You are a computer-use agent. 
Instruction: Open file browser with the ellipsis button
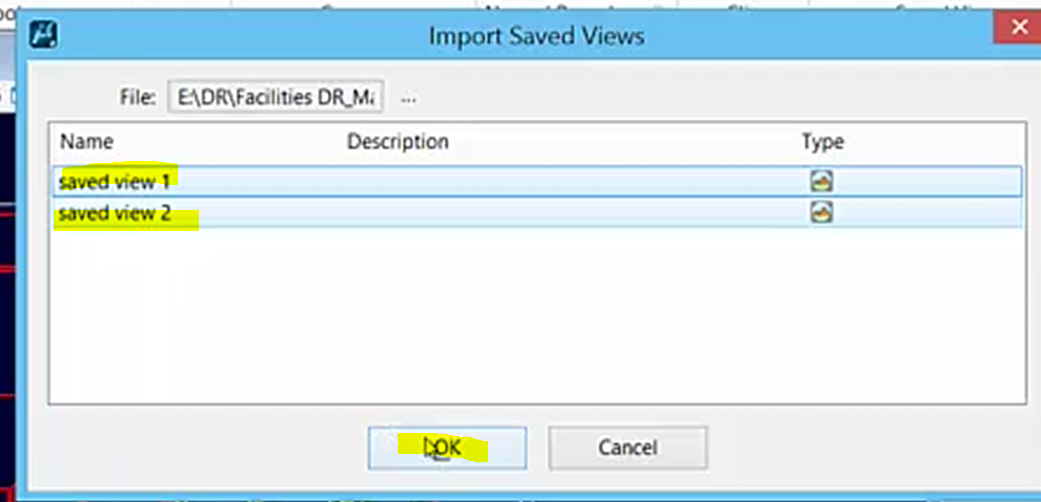408,99
